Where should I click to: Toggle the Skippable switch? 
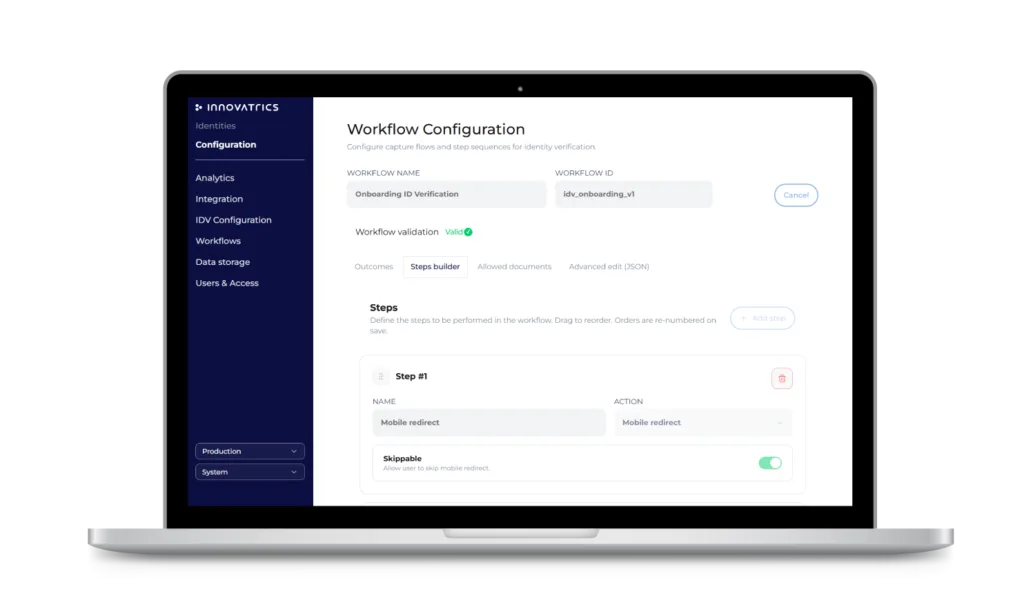[770, 462]
